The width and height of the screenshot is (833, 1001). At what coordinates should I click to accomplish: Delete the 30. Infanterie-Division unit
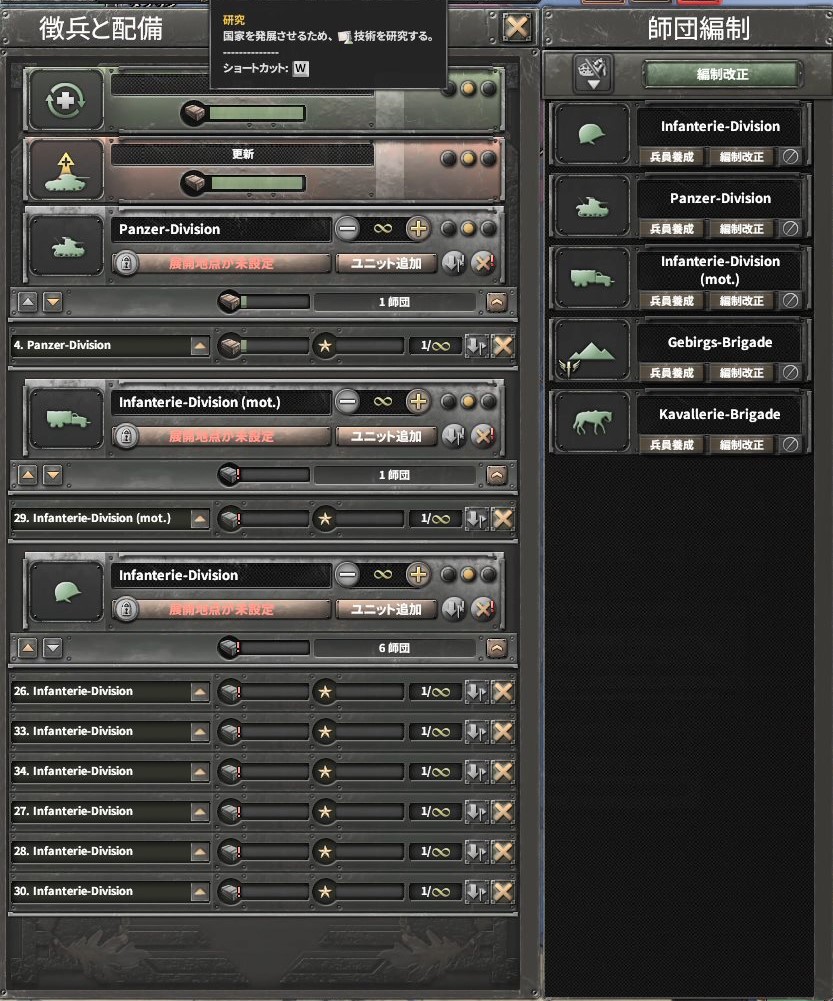[x=503, y=892]
